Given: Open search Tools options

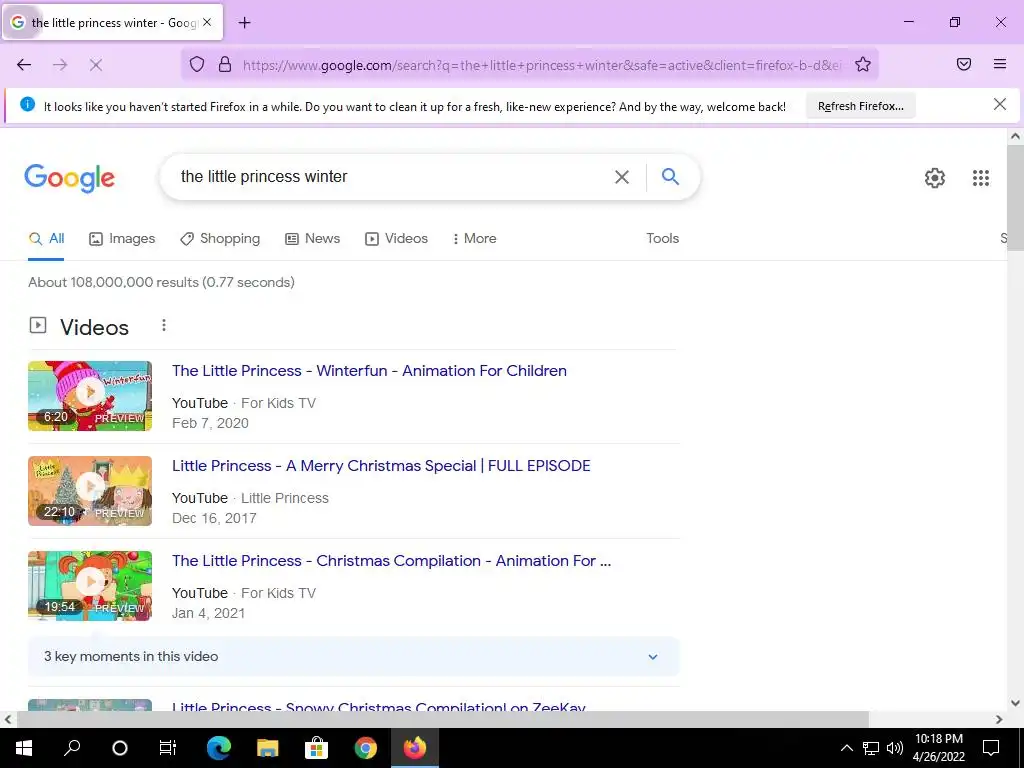Looking at the screenshot, I should click(x=662, y=238).
